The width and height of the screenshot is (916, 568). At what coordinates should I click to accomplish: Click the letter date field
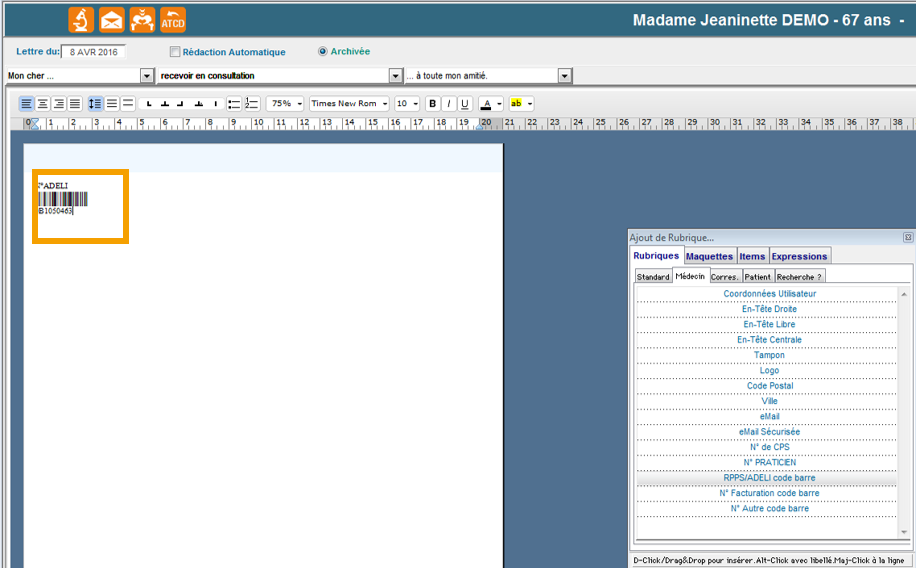click(93, 52)
